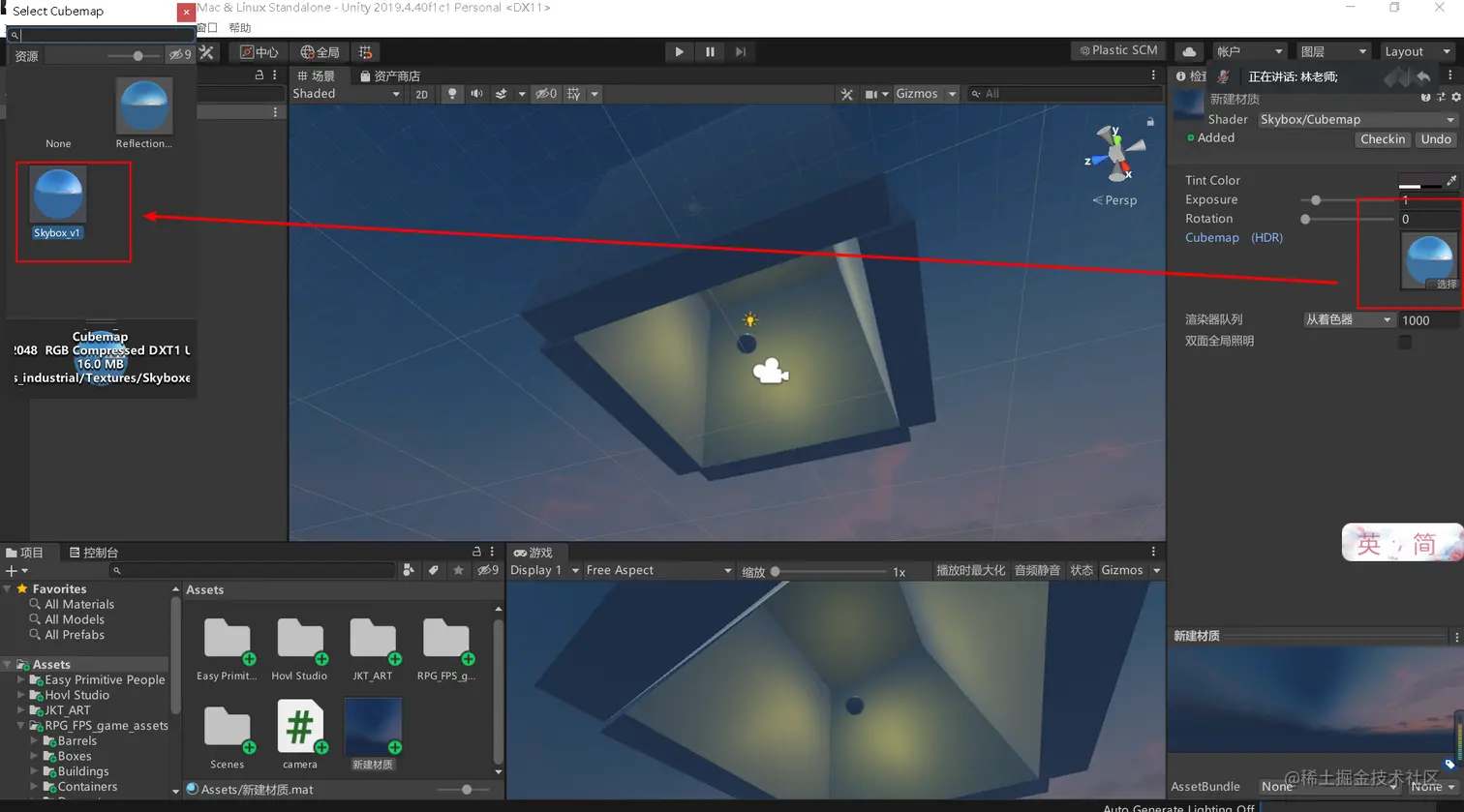Toggle hidden packages visibility in Project panel
Viewport: 1464px width, 812px height.
pos(488,570)
